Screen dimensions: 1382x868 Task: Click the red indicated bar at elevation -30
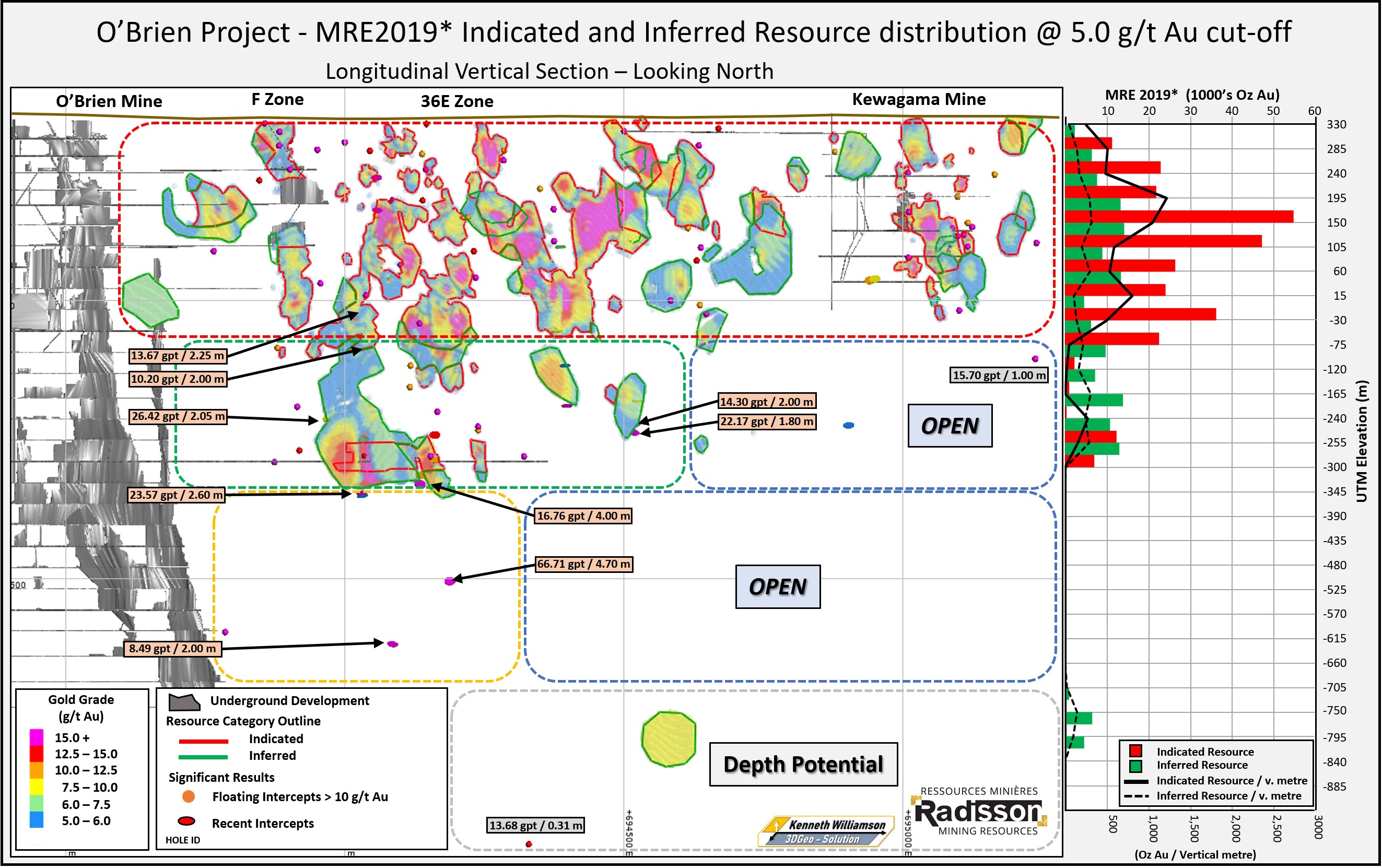tap(1141, 314)
